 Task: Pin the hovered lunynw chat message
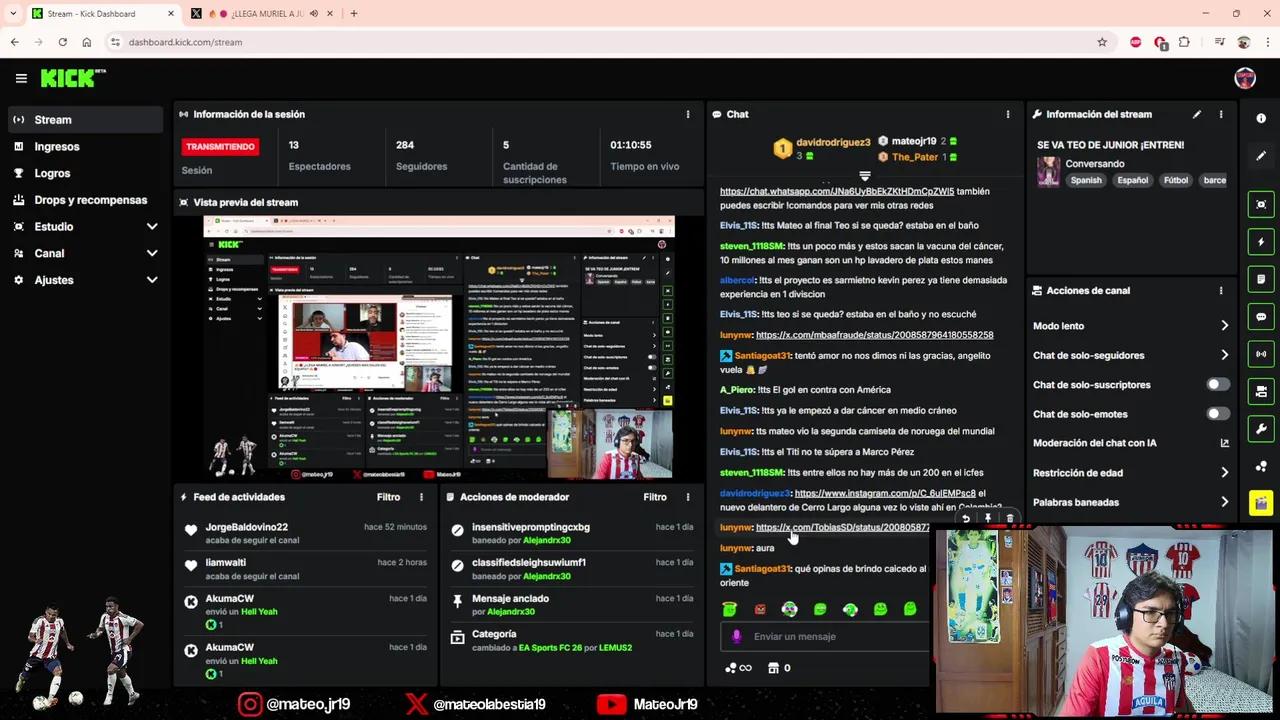(x=988, y=518)
